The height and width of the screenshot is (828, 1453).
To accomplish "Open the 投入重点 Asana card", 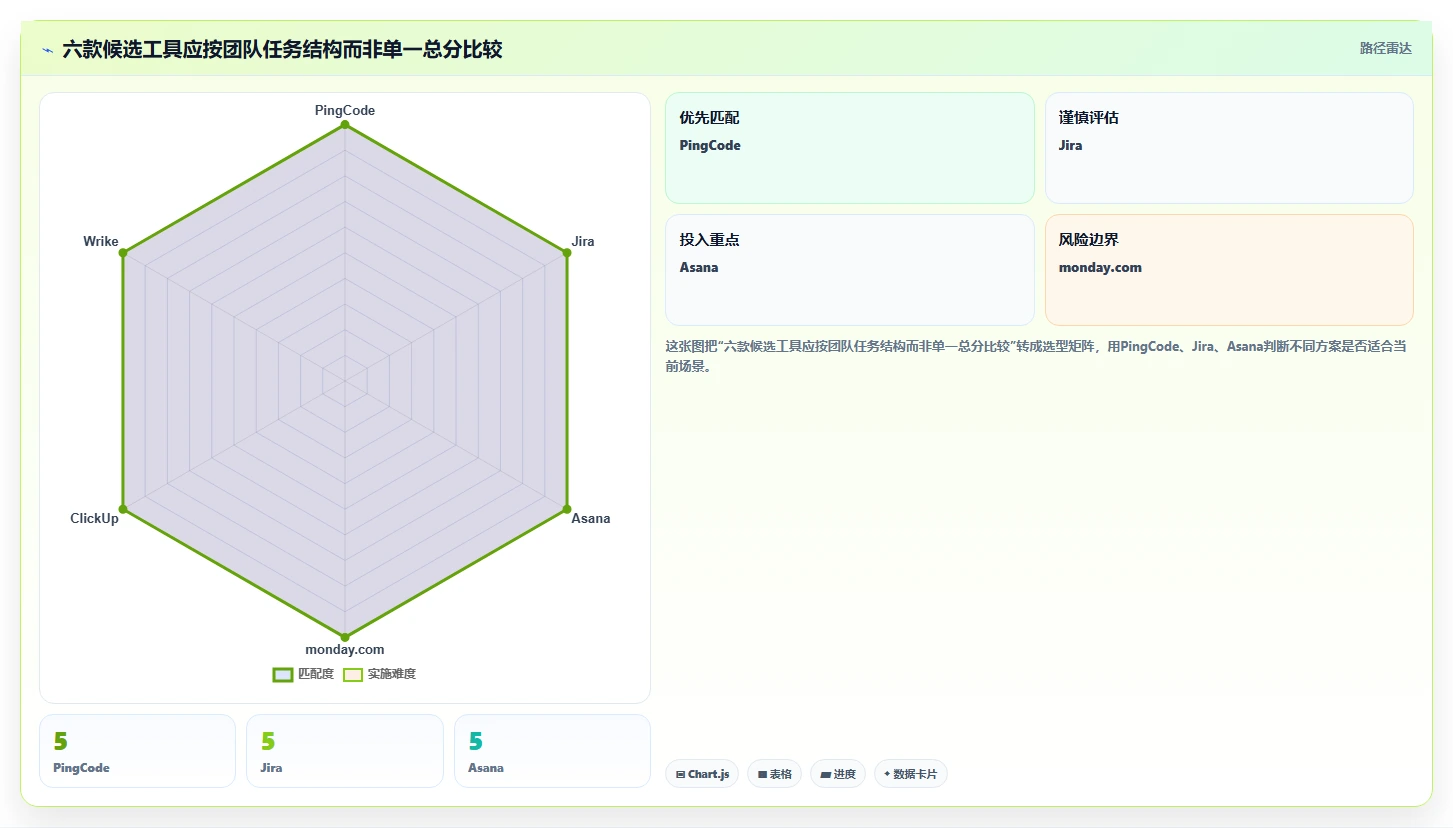I will click(850, 270).
